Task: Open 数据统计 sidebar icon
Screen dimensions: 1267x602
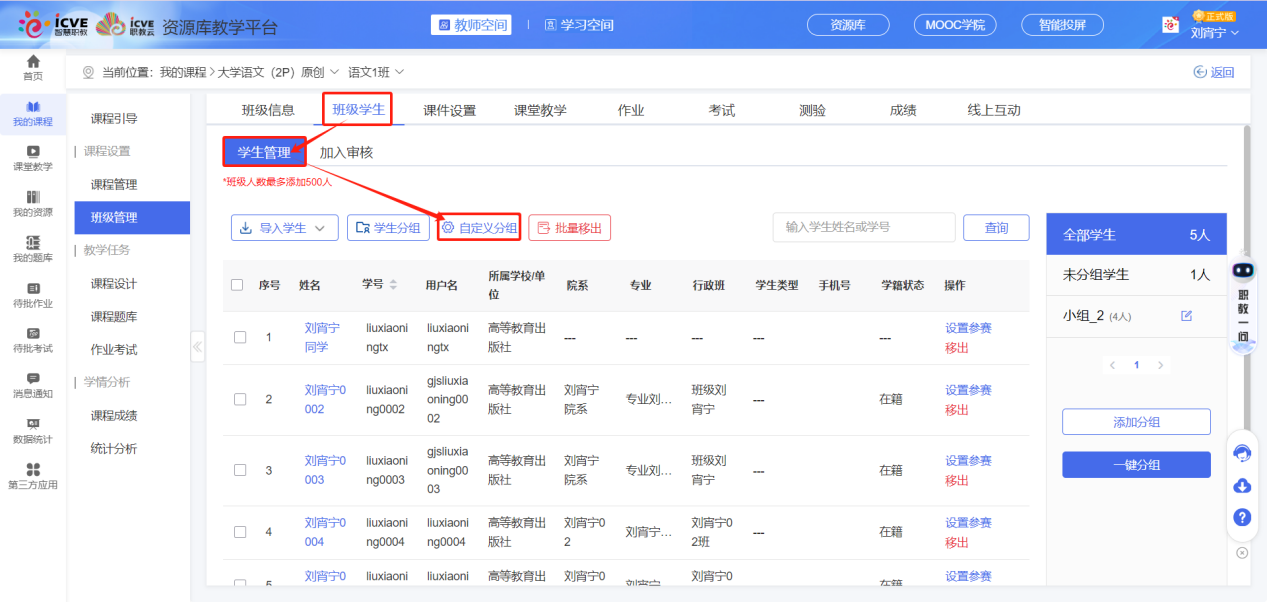Action: pos(33,425)
